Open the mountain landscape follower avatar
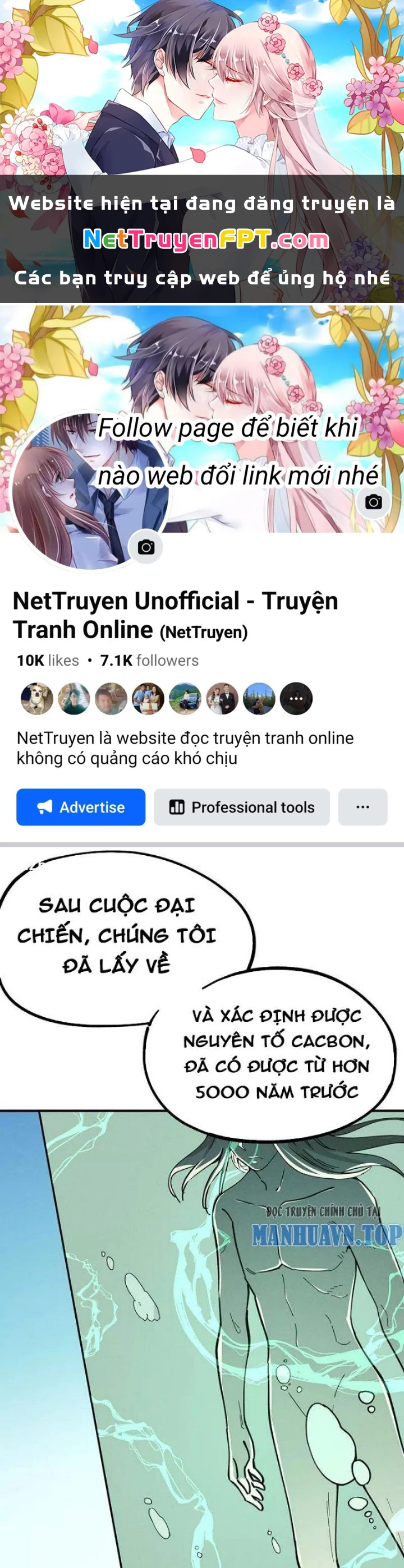 coord(259,698)
